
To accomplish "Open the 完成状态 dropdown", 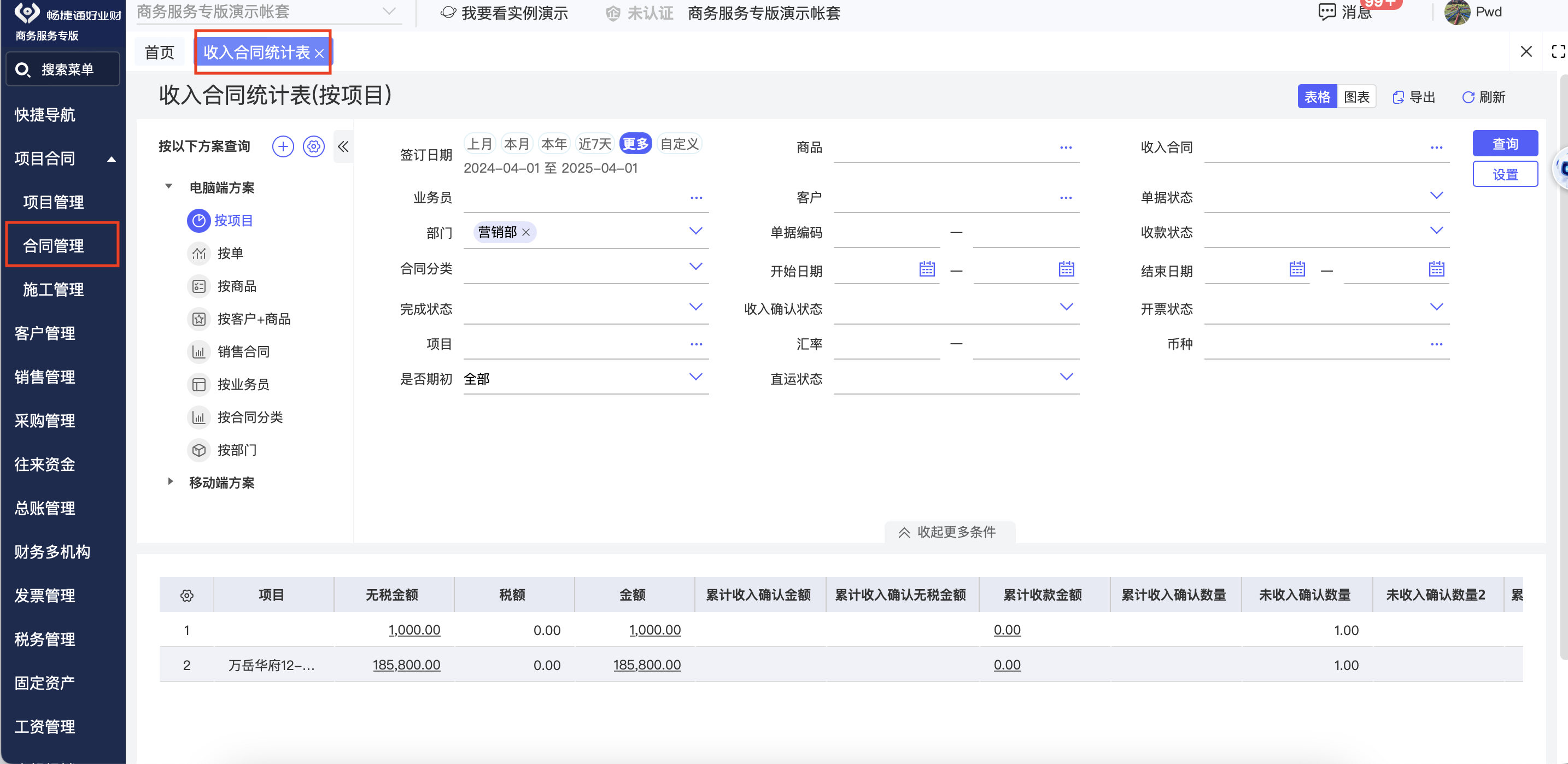I will coord(696,307).
